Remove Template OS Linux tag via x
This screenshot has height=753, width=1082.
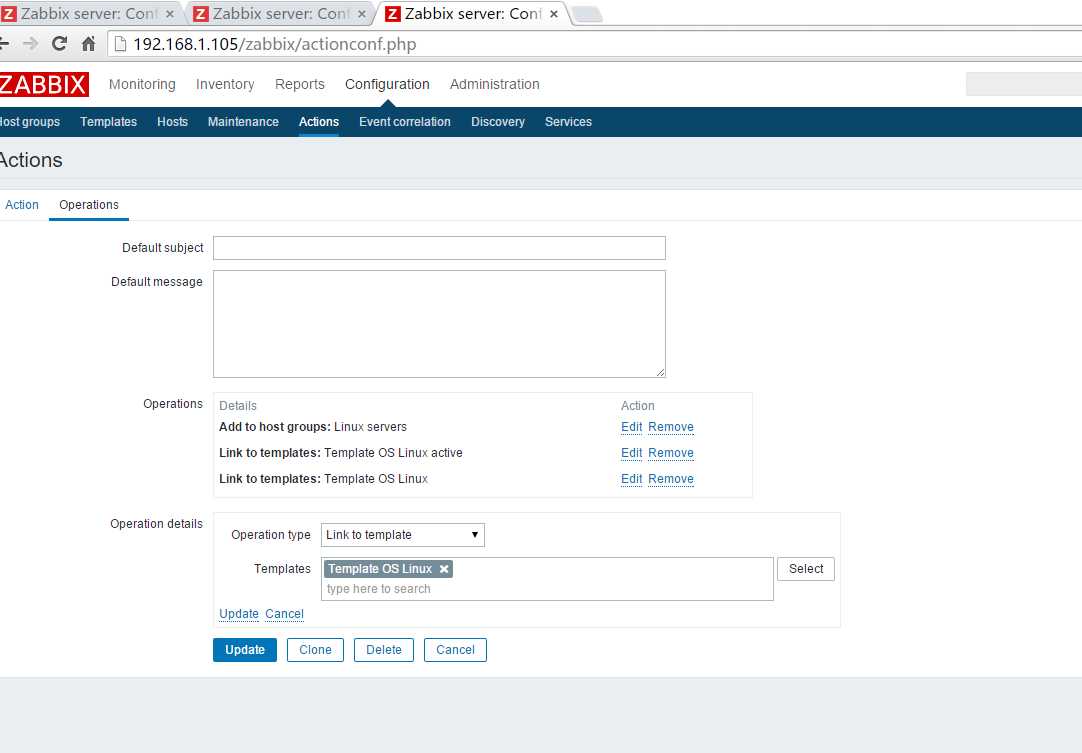coord(444,569)
